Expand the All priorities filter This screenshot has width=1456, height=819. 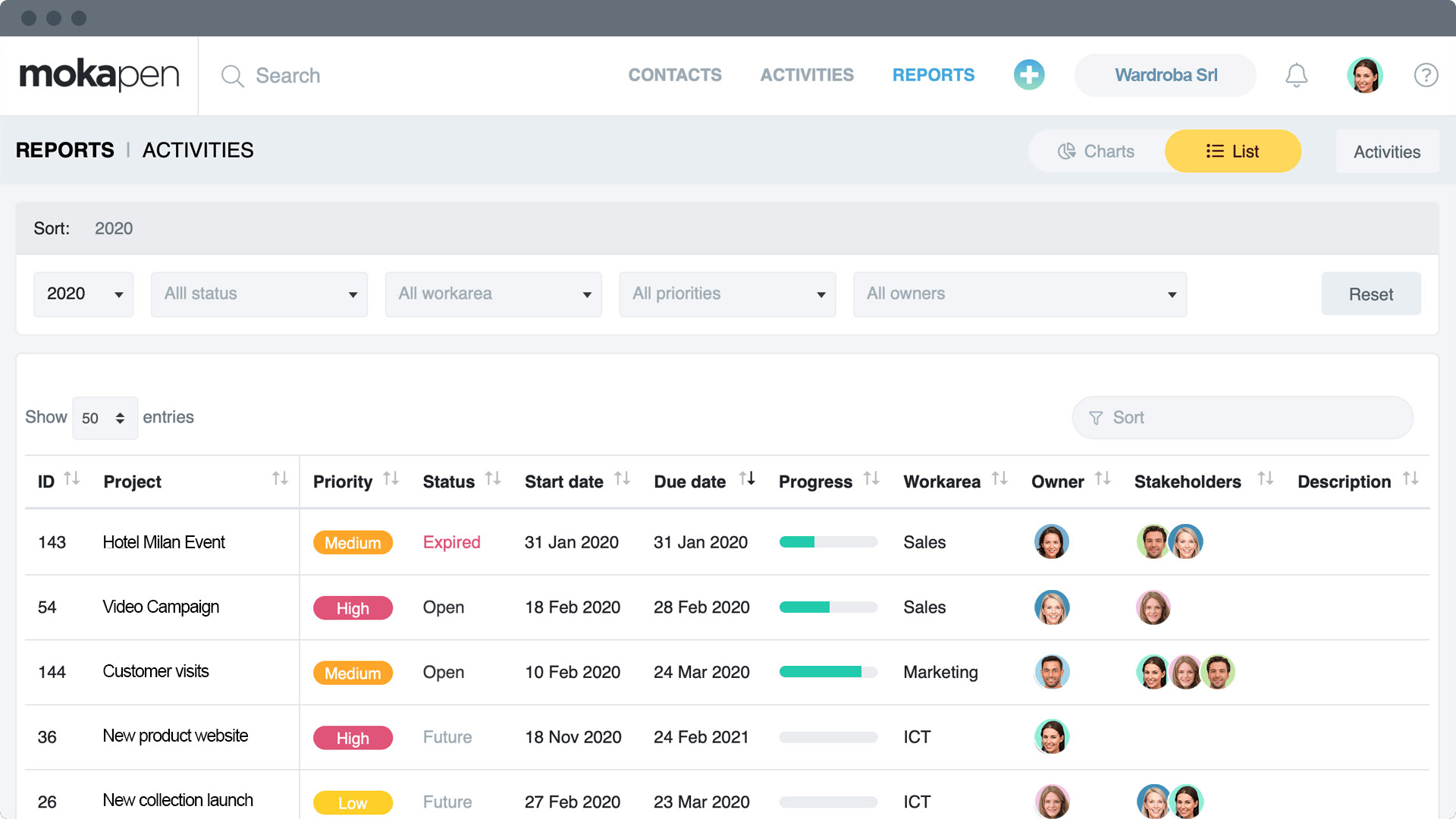tap(726, 294)
